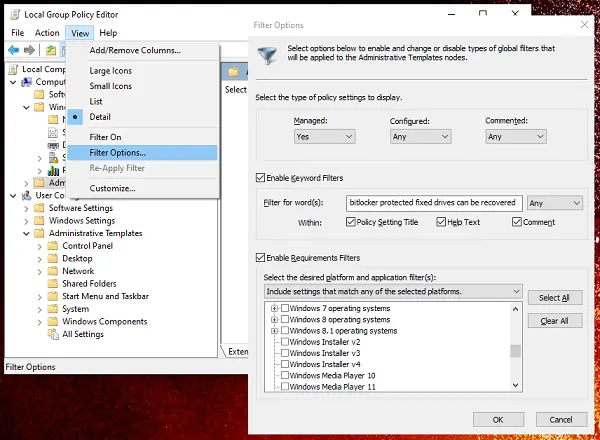Click the Desktop folder icon

pos(53,258)
